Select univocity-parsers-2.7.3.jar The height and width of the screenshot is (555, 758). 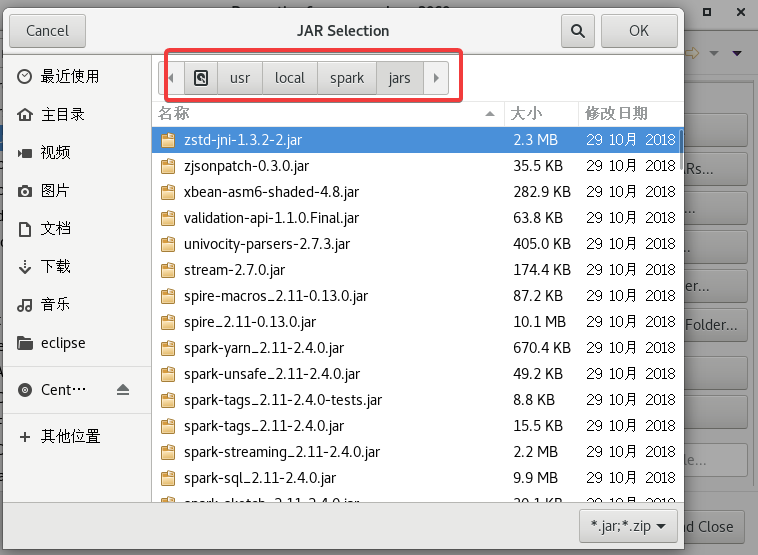pyautogui.click(x=416, y=244)
